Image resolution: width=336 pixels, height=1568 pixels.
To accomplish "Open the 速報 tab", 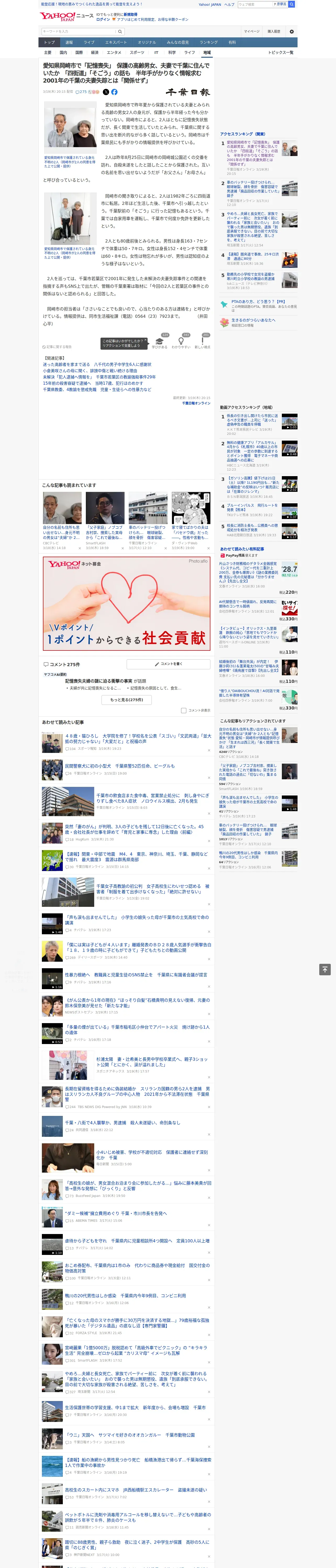I will (69, 43).
